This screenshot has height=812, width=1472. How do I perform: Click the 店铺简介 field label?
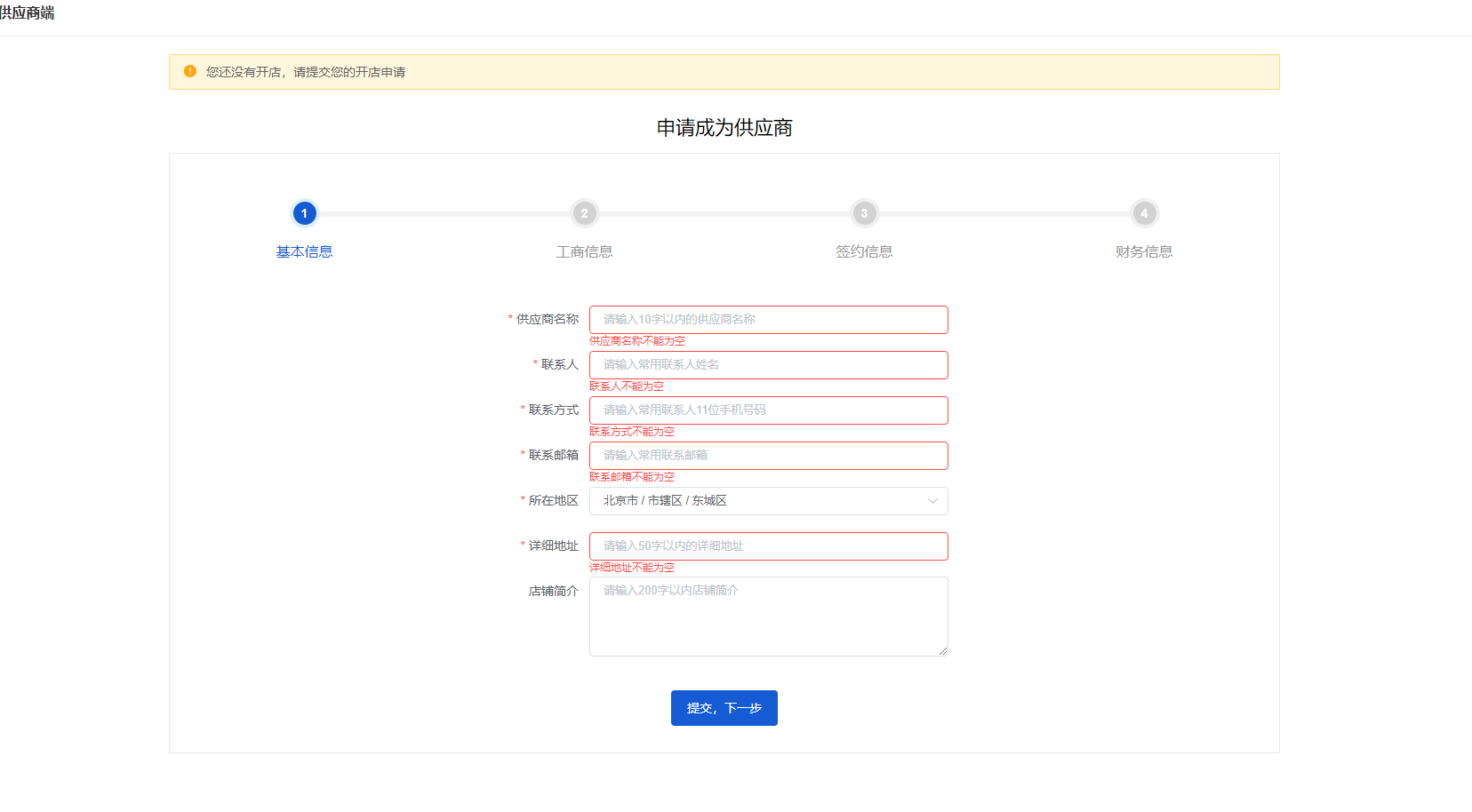click(x=554, y=591)
